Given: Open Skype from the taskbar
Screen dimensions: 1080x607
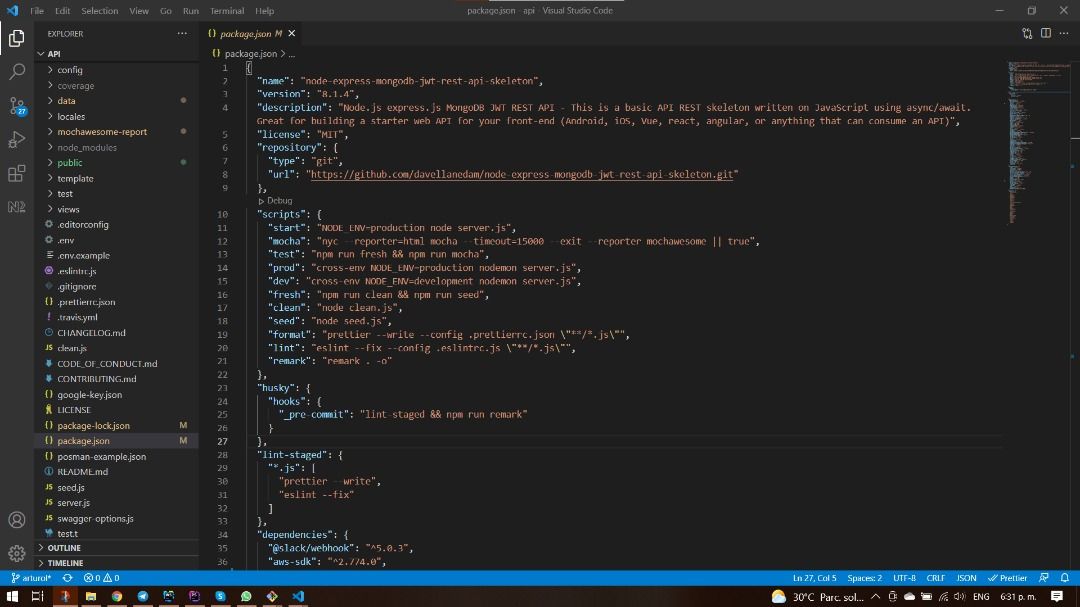Looking at the screenshot, I should click(220, 597).
